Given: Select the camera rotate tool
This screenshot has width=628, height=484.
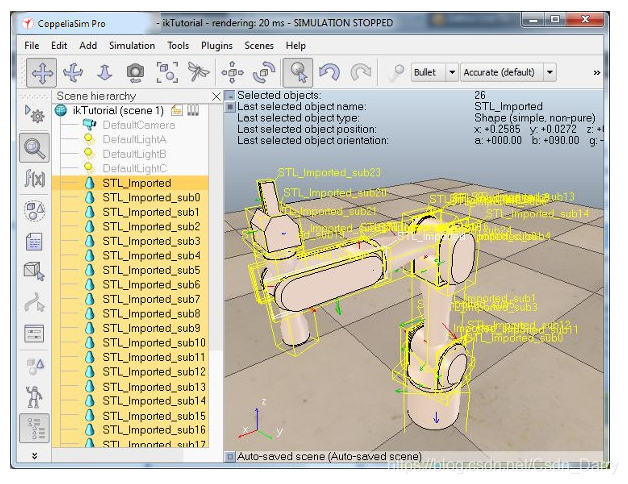Looking at the screenshot, I should [x=73, y=73].
